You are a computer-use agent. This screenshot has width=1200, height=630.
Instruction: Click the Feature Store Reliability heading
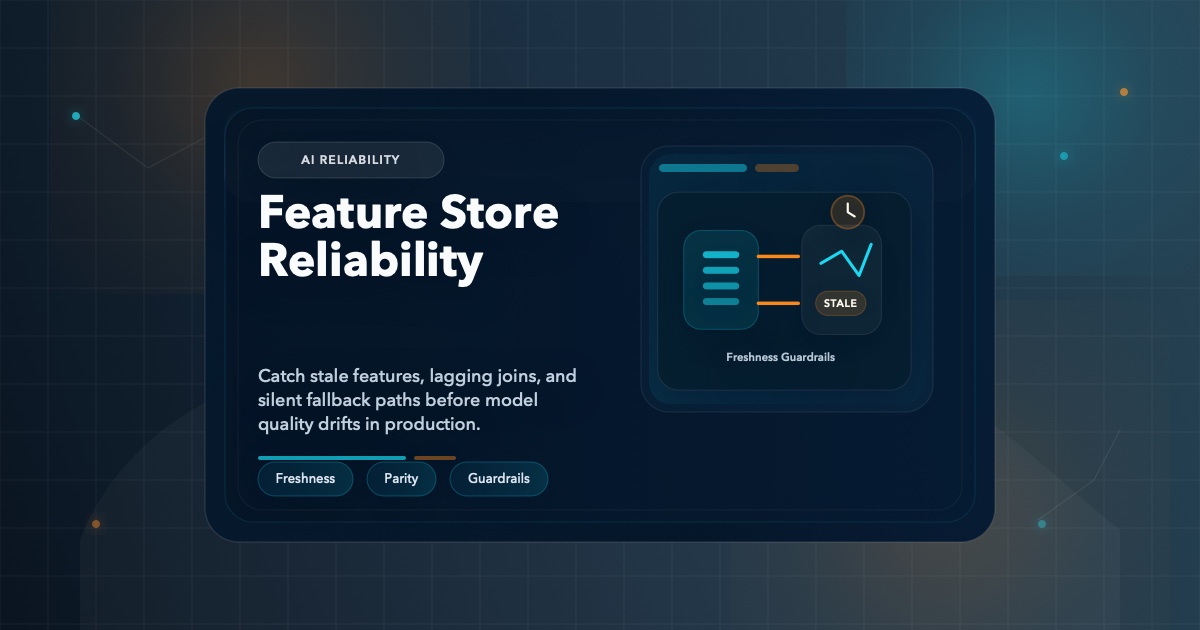pos(408,236)
